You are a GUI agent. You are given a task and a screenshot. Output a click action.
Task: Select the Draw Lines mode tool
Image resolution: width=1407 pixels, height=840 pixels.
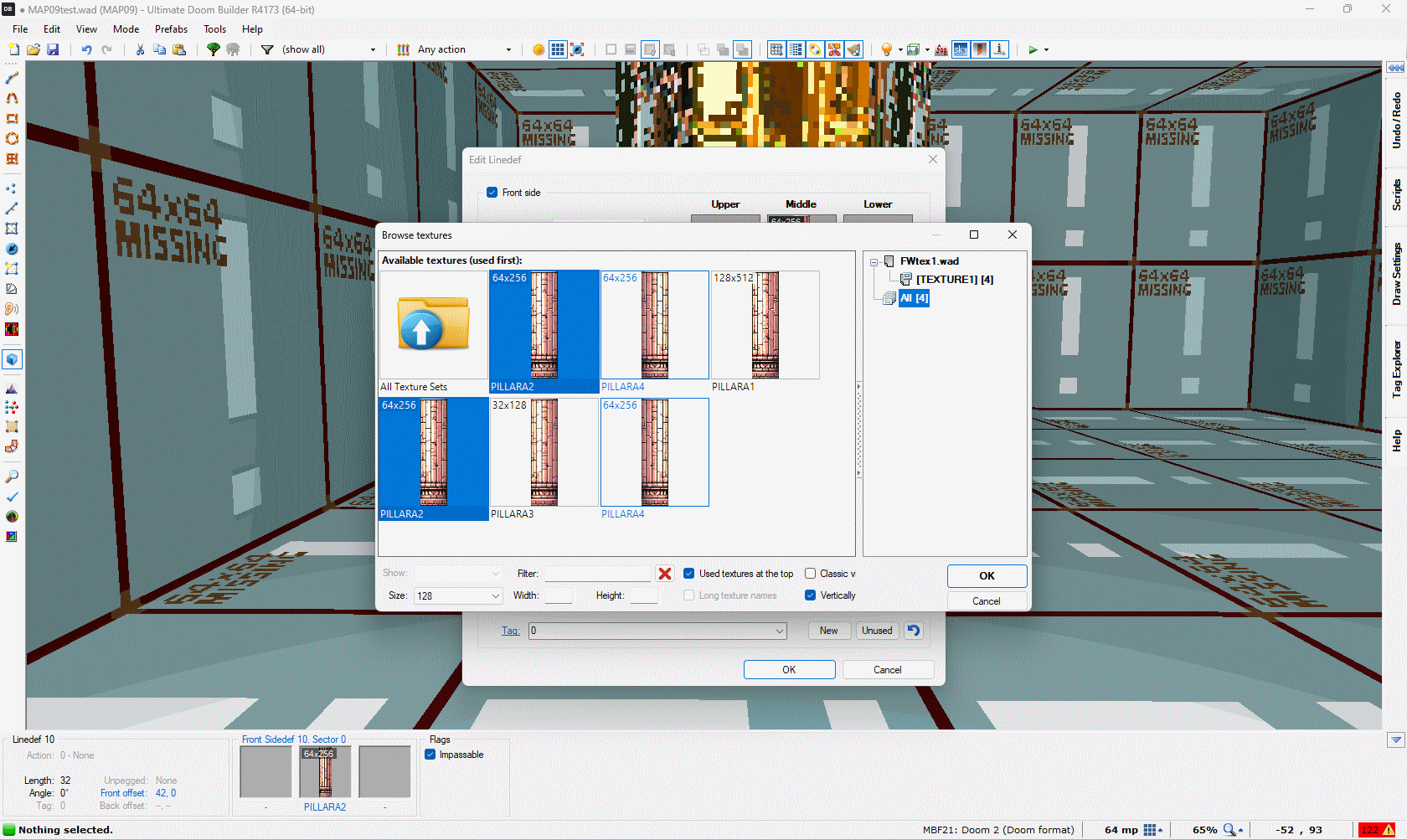[12, 78]
